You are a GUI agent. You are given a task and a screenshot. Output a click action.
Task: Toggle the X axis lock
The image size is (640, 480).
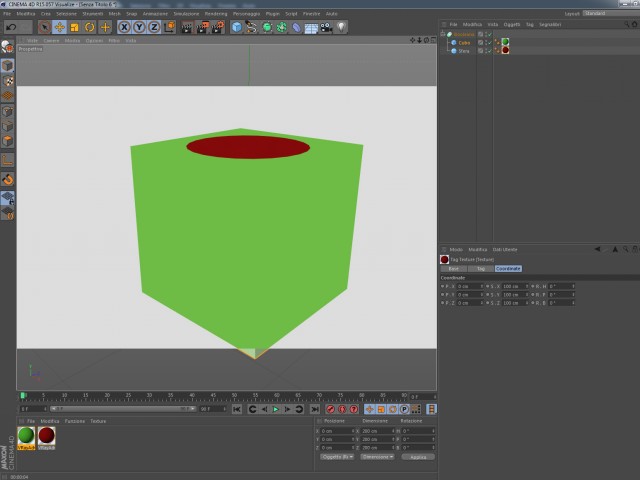click(x=124, y=27)
